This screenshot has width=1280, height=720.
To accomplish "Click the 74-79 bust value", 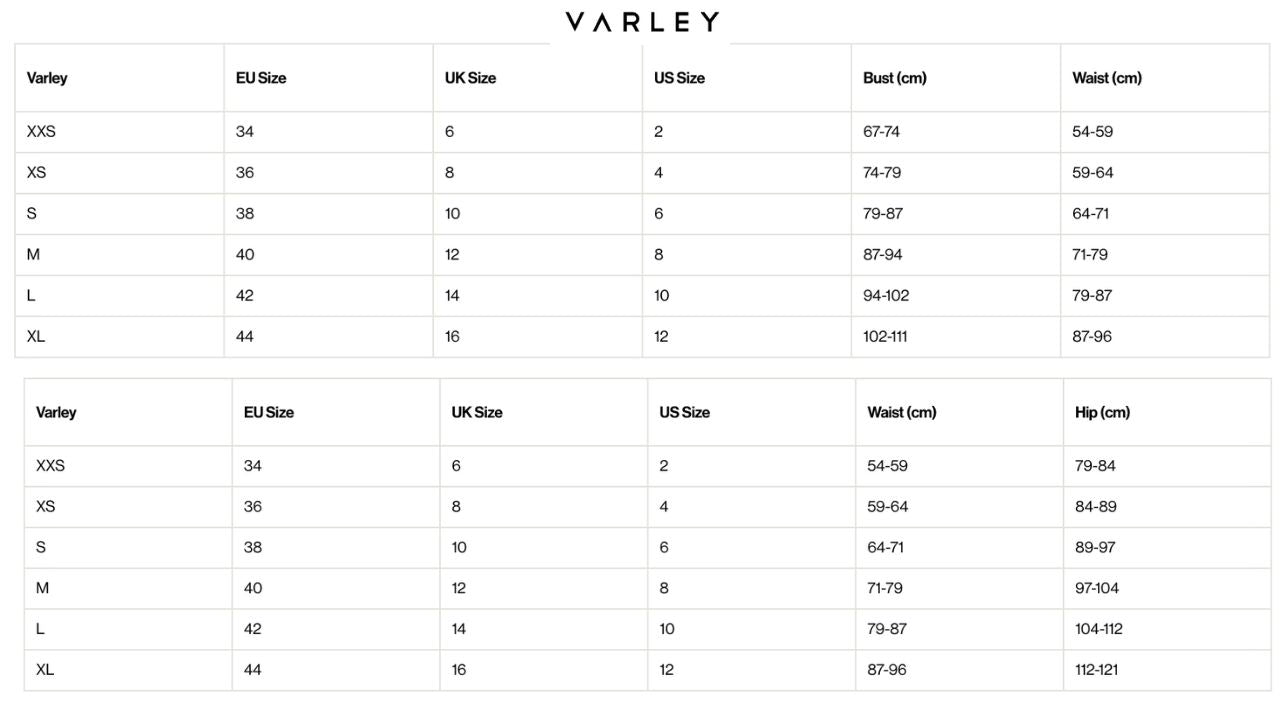I will point(881,172).
